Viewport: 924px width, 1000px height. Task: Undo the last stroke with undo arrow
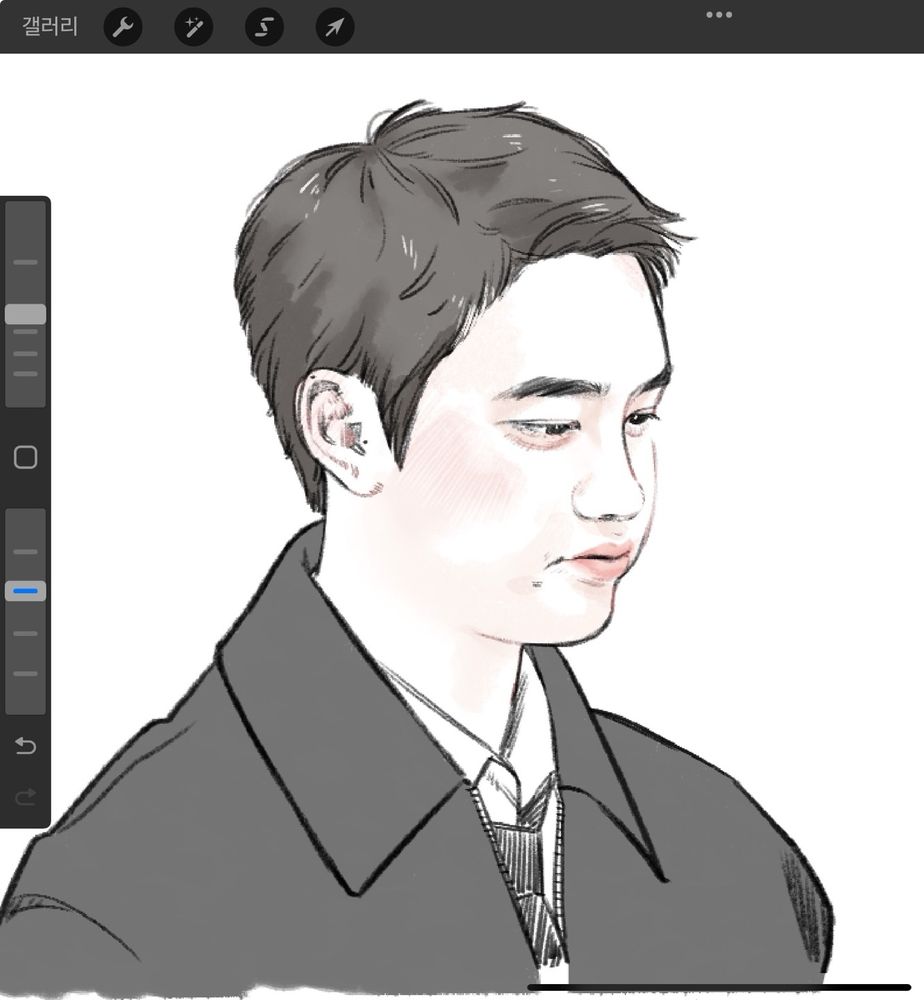[x=26, y=746]
